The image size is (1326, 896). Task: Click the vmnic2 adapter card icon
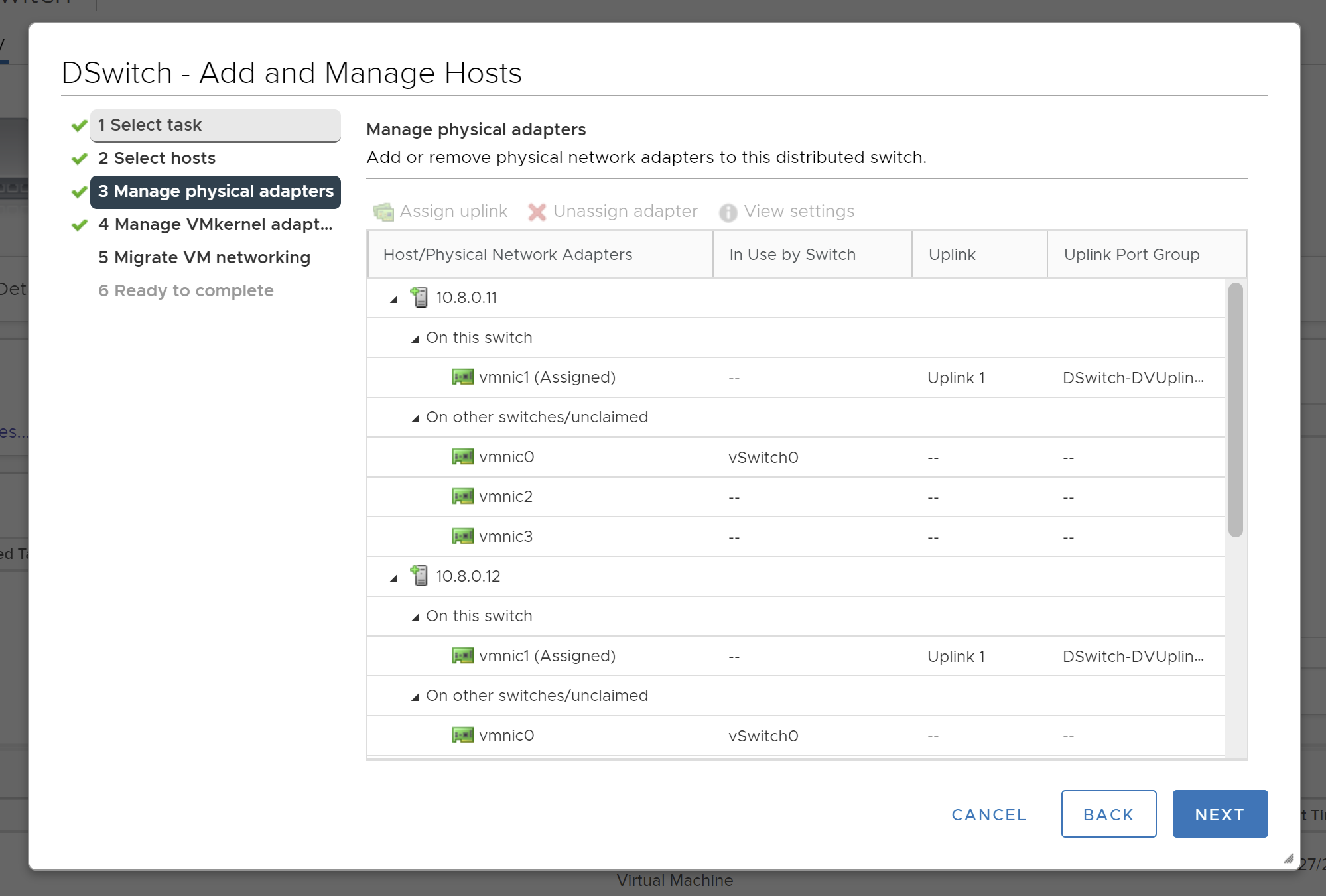coord(462,496)
